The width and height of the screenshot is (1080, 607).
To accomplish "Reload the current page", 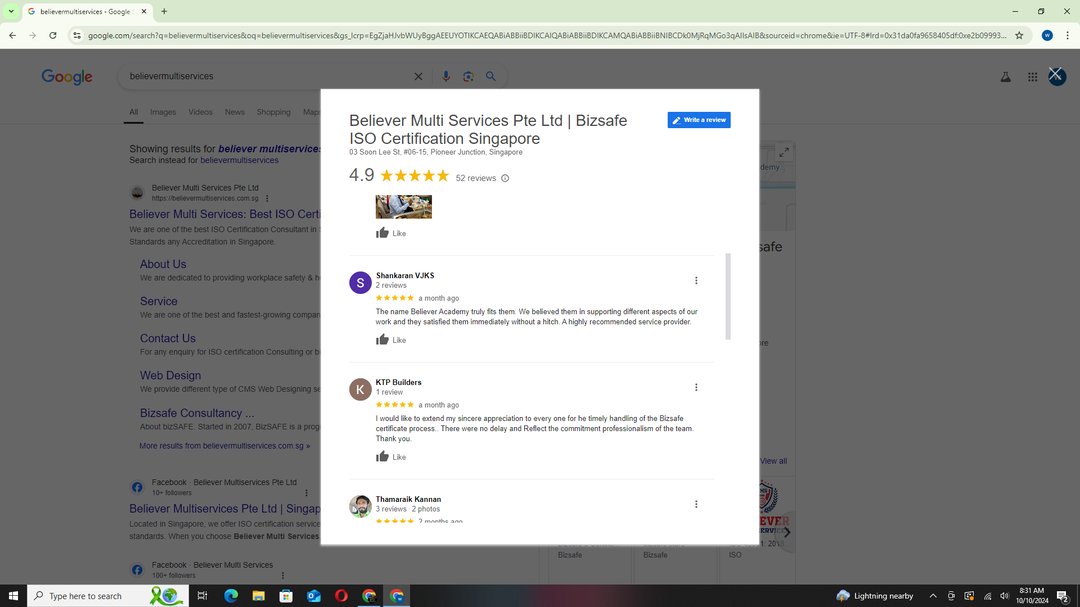I will (52, 36).
